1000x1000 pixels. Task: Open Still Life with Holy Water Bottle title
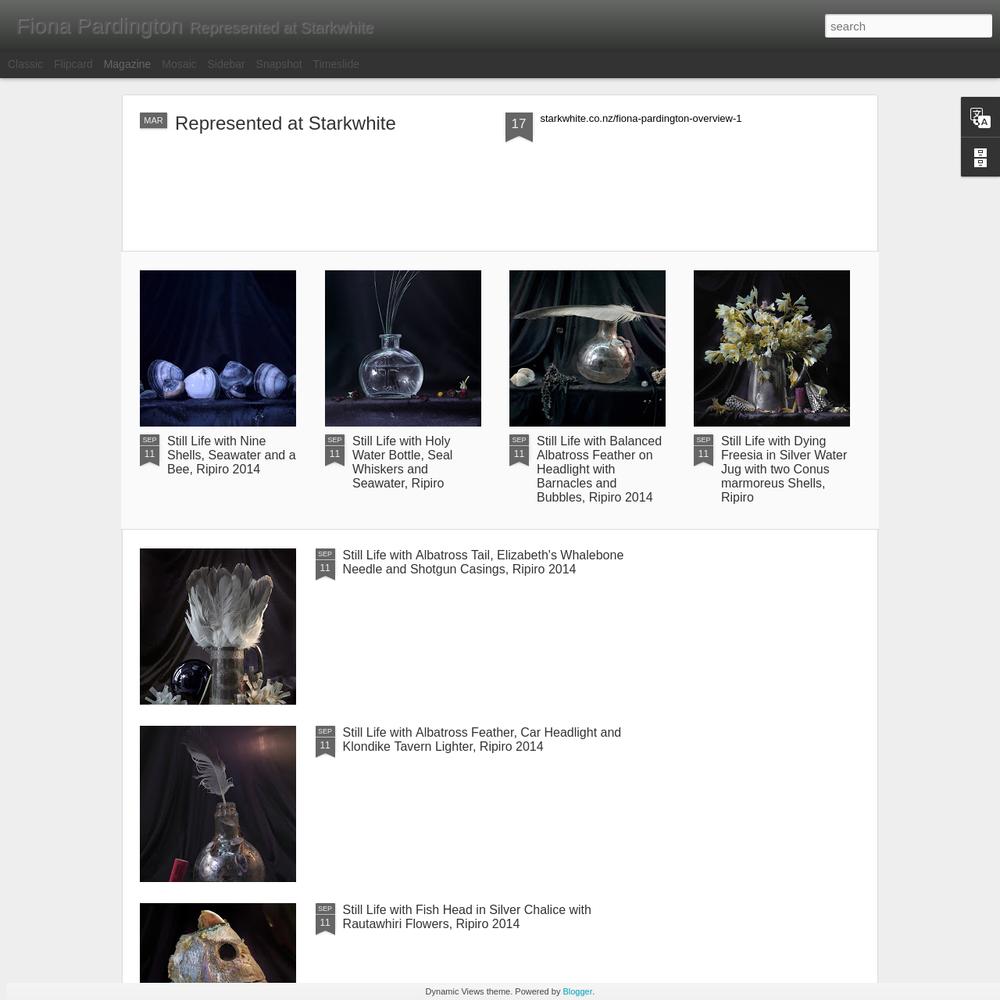(402, 462)
